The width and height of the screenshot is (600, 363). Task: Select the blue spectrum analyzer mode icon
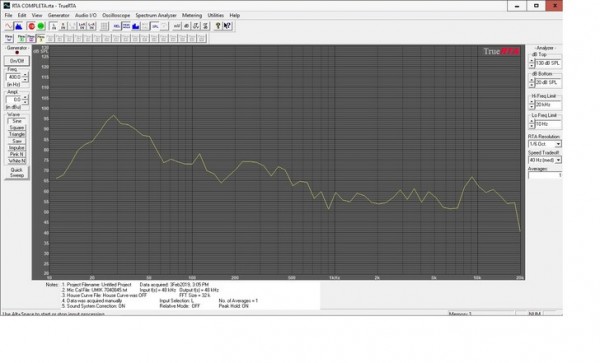(18, 26)
